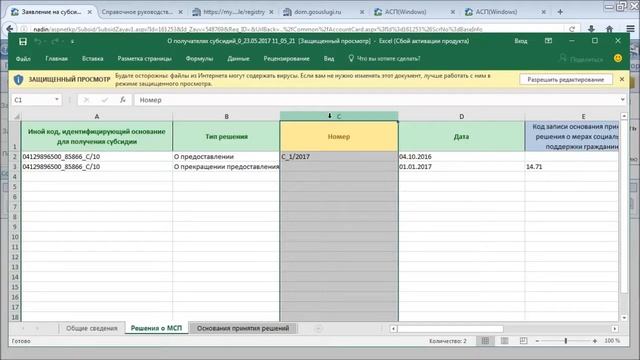
Task: Click the zoom slider handle
Action: pyautogui.click(x=566, y=341)
